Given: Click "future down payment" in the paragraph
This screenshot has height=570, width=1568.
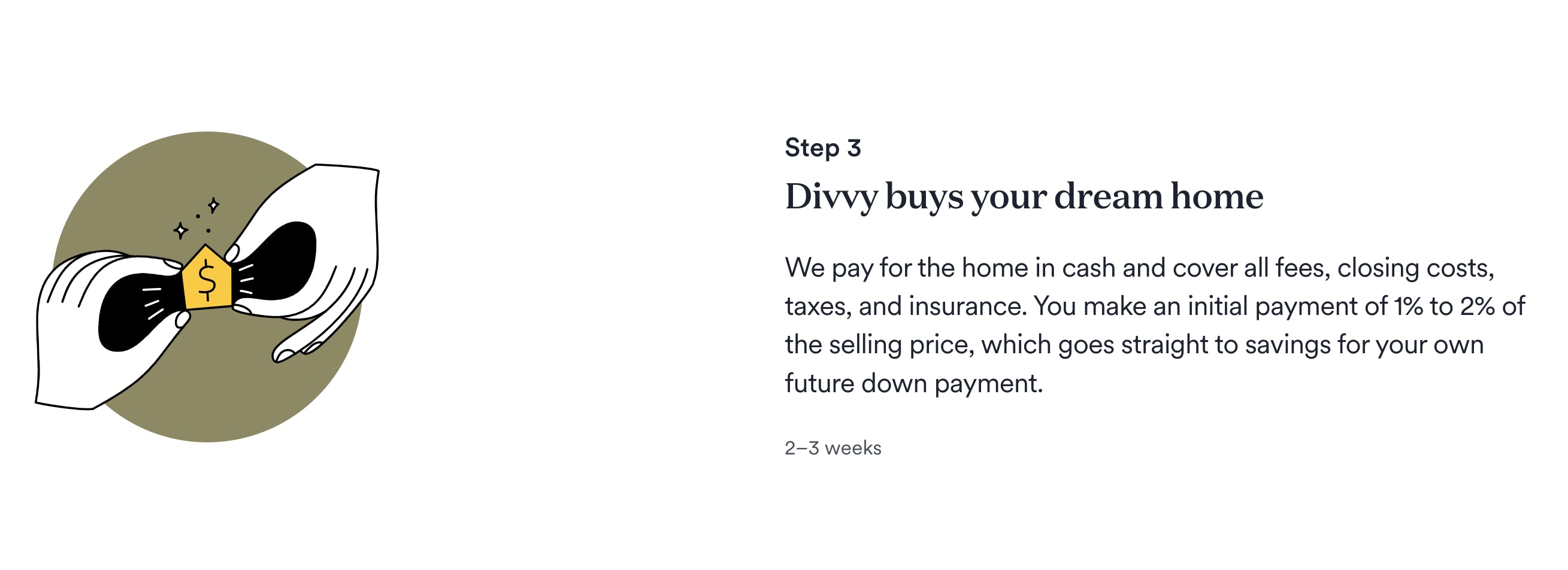Looking at the screenshot, I should pyautogui.click(x=913, y=383).
